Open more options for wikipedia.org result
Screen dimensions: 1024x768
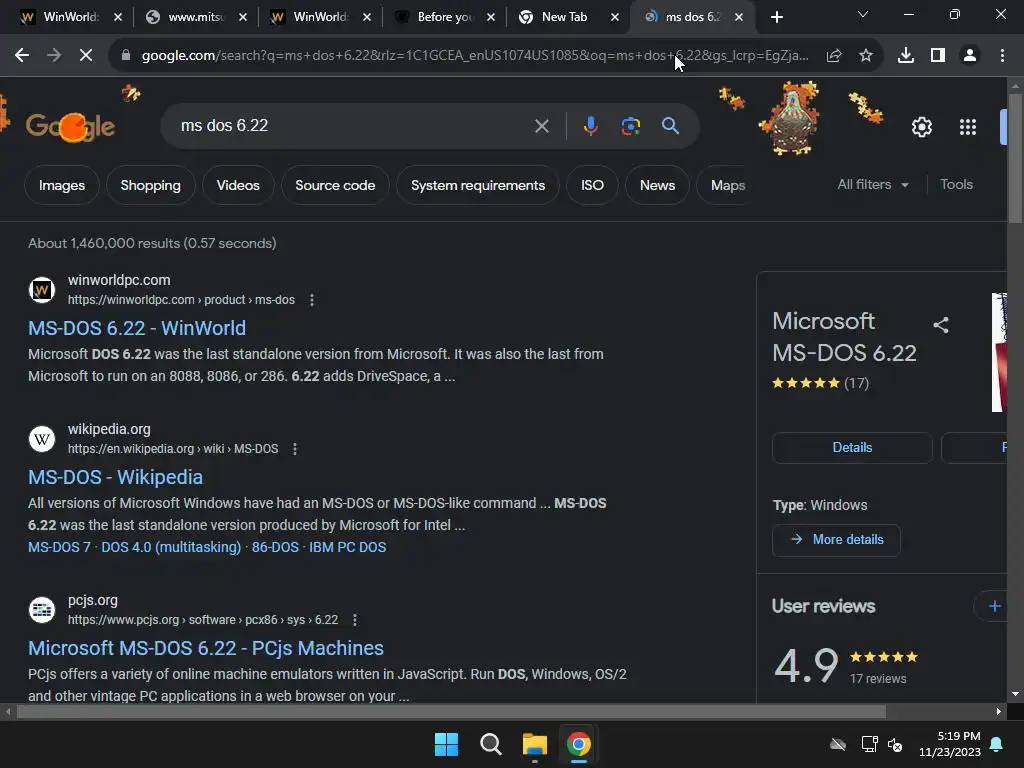pyautogui.click(x=295, y=449)
